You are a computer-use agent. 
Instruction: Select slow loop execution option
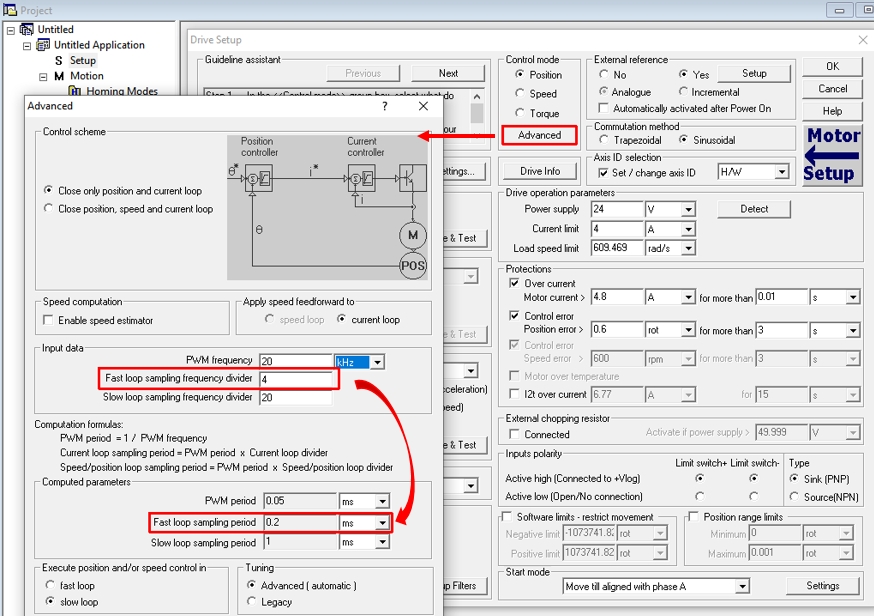point(50,601)
